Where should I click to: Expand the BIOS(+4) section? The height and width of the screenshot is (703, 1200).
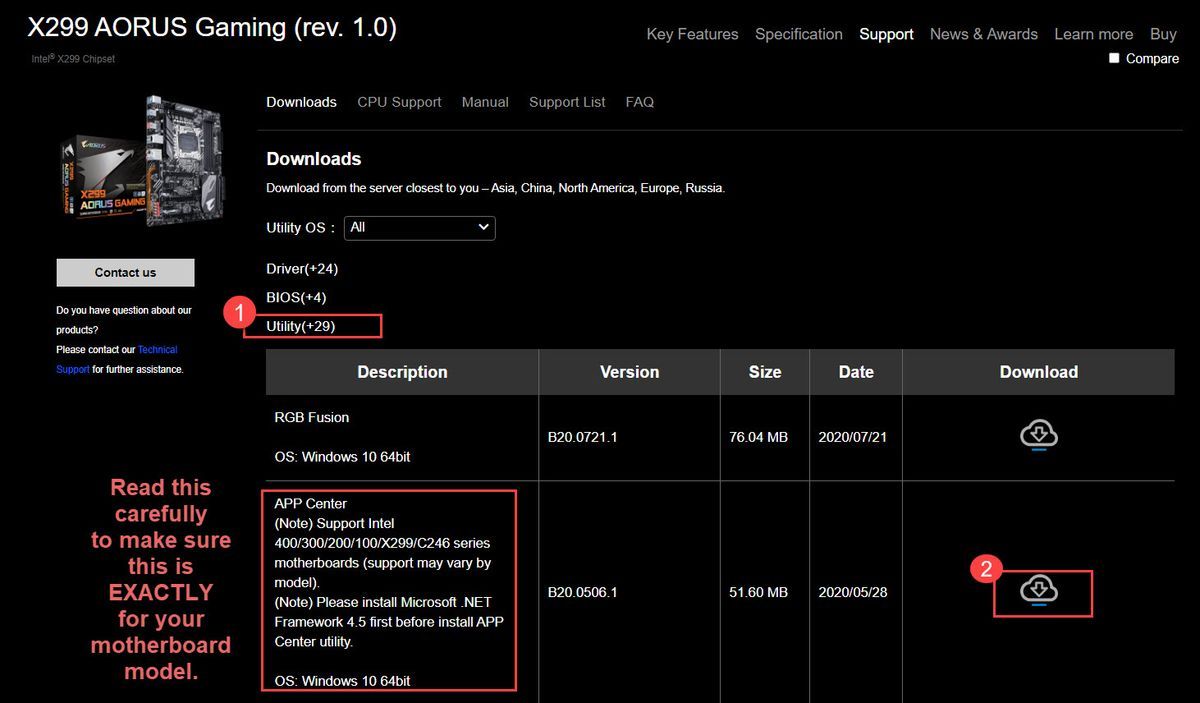pyautogui.click(x=296, y=297)
